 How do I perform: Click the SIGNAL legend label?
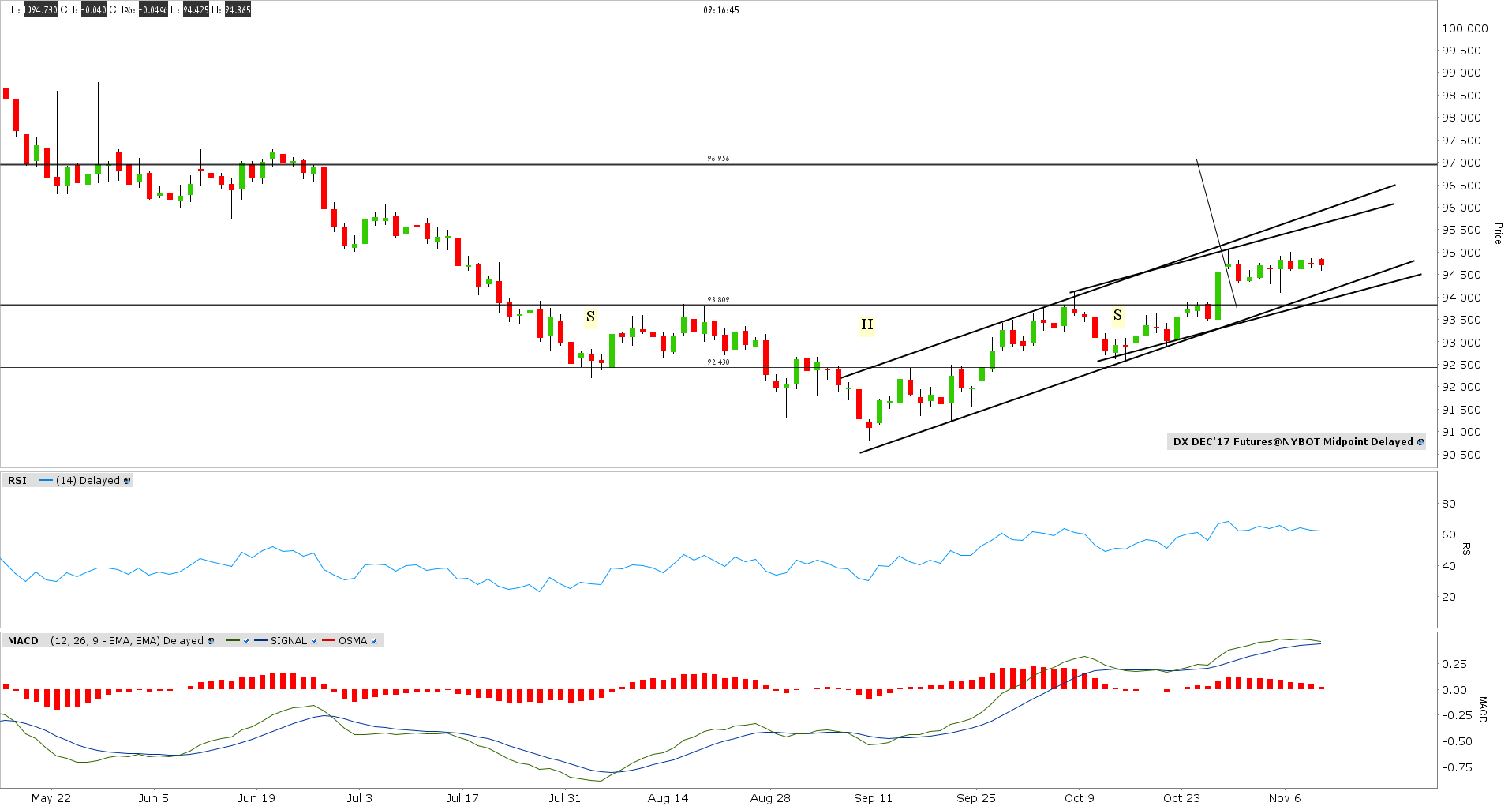point(289,641)
